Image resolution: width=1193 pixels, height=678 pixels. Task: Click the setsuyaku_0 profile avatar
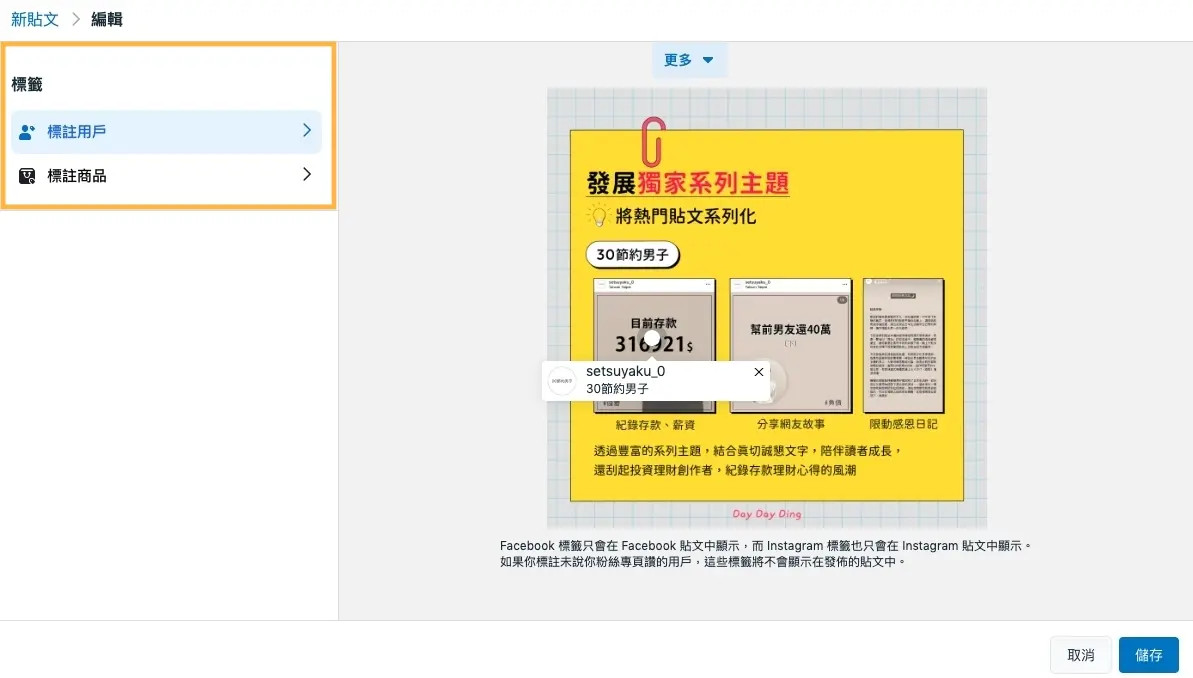point(562,380)
